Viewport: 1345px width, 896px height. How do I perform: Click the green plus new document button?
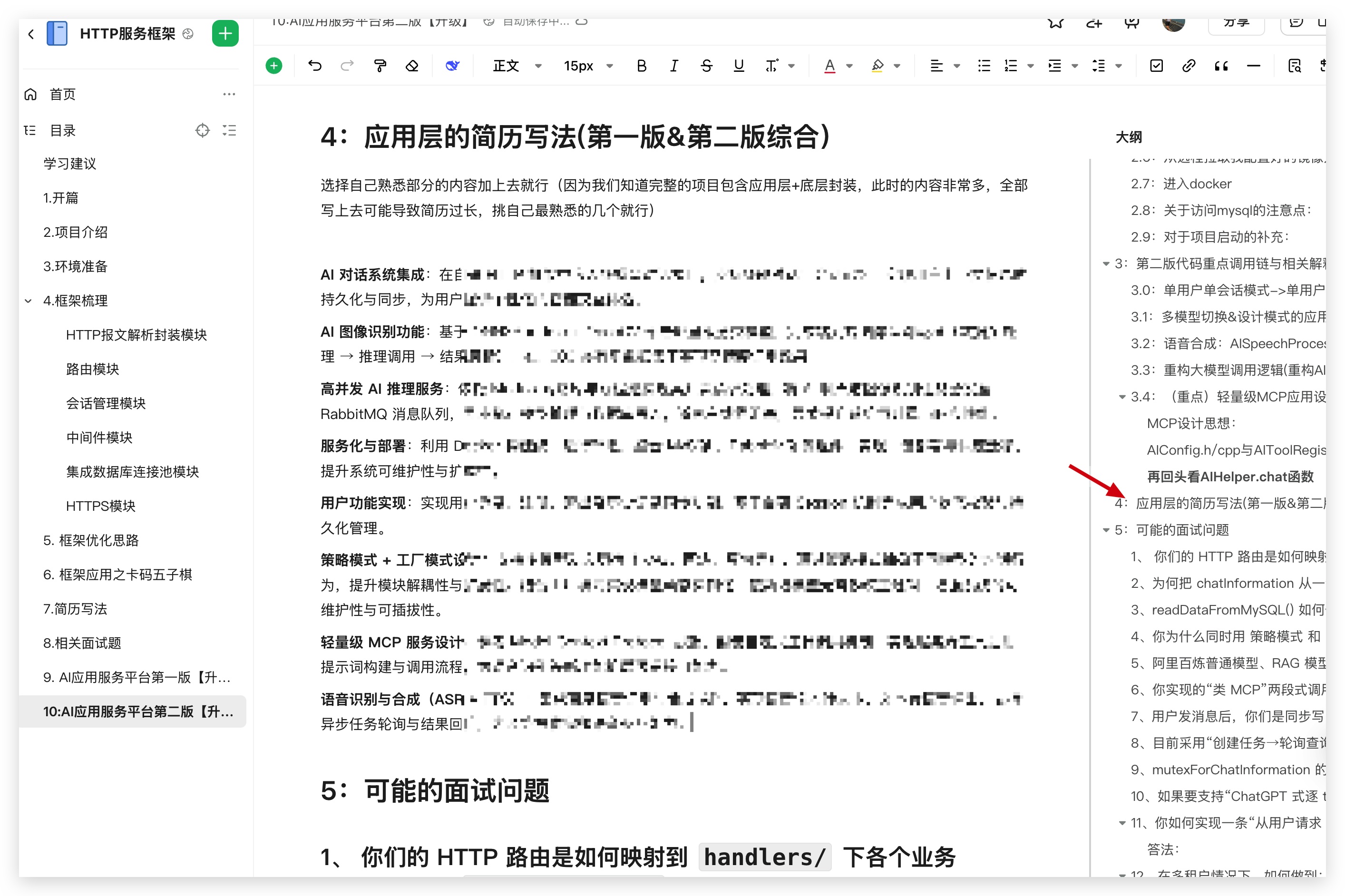[225, 34]
